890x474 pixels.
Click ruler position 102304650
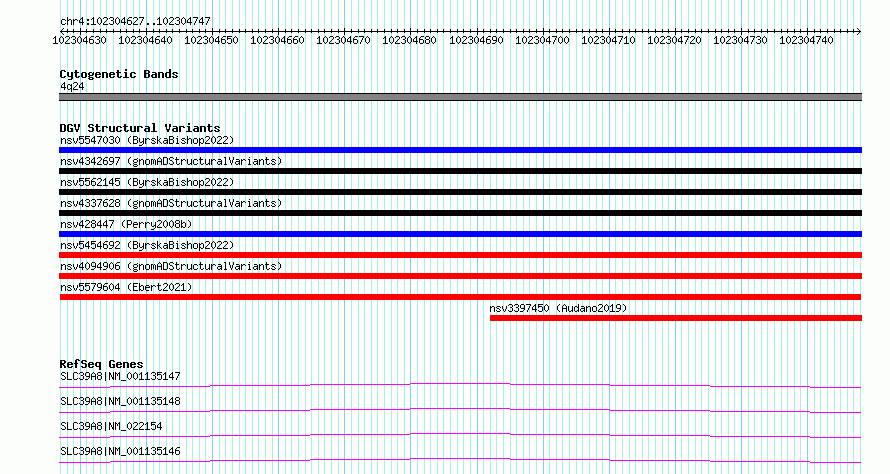coord(211,40)
